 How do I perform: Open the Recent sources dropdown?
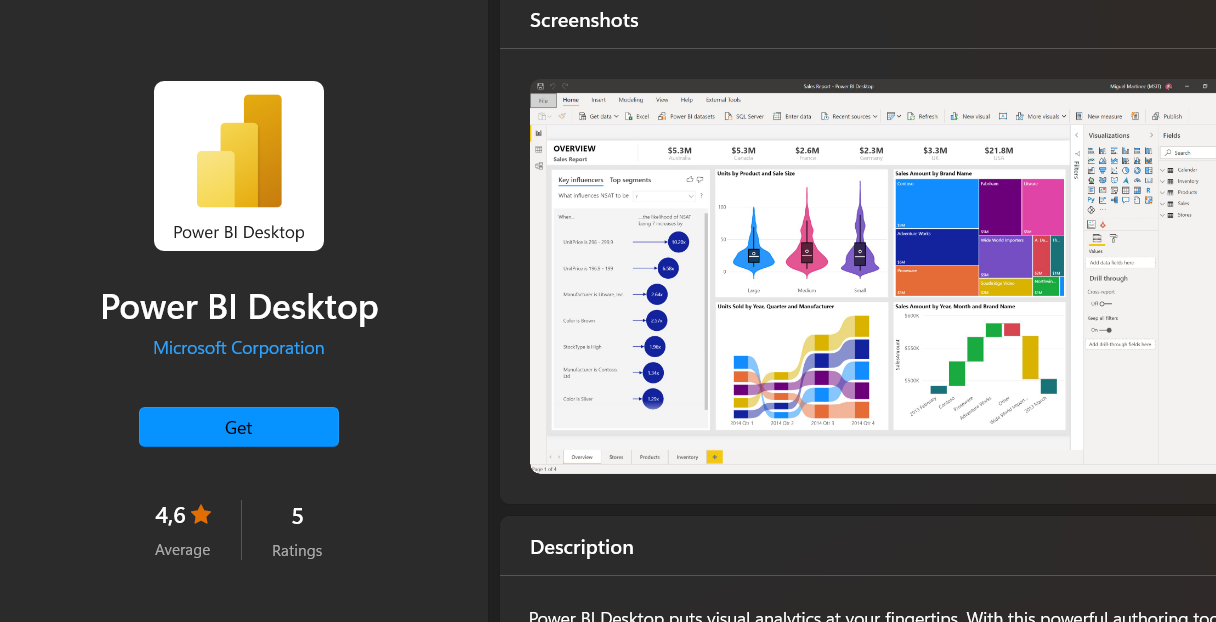click(875, 117)
